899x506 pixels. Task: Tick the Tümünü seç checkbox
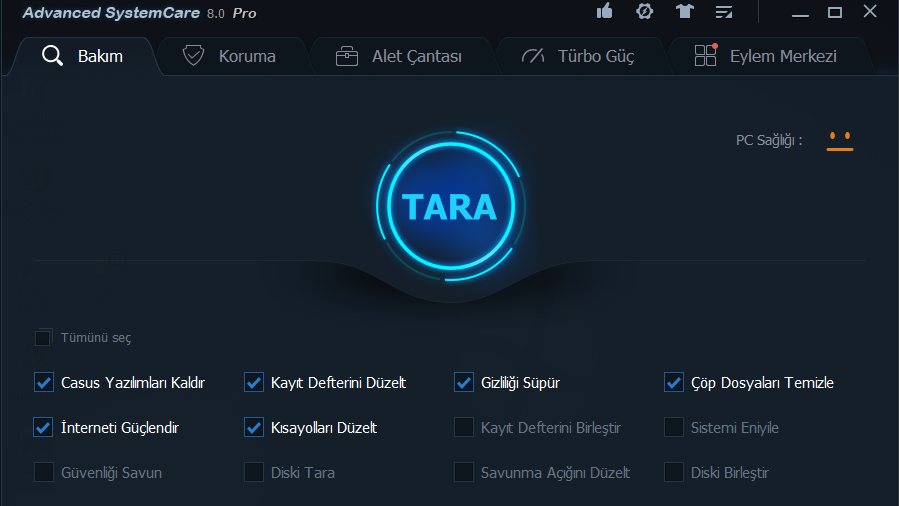[43, 338]
